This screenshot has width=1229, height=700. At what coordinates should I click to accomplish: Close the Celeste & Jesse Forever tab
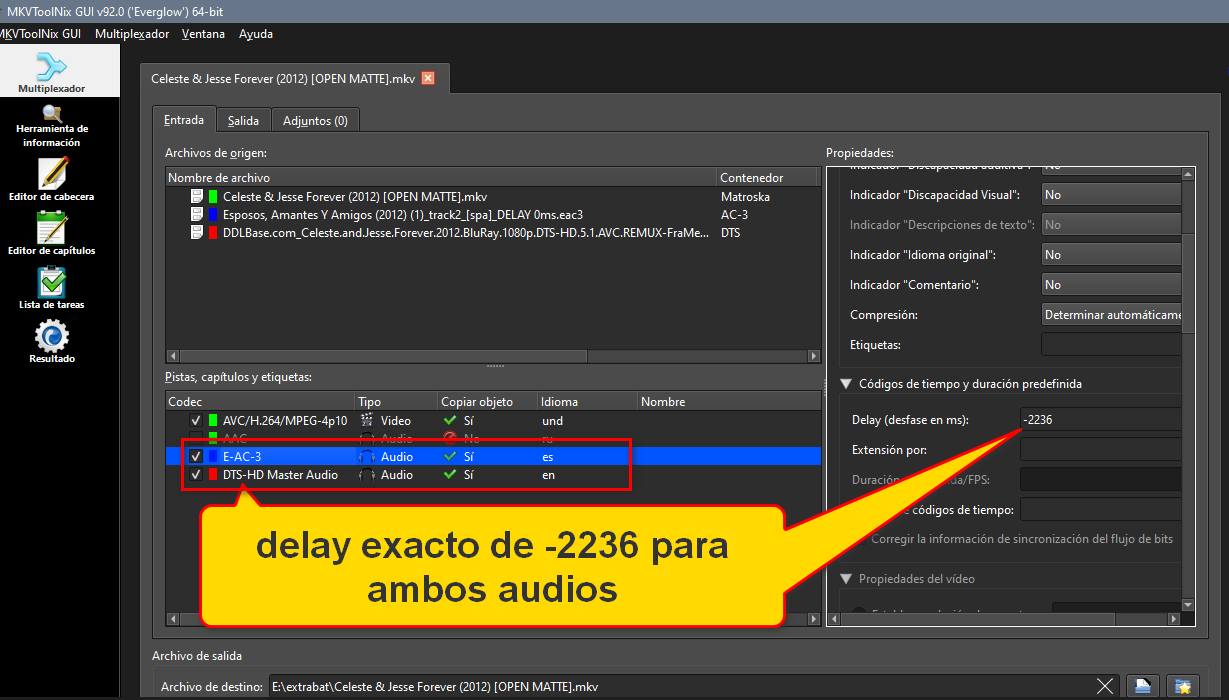click(x=428, y=78)
